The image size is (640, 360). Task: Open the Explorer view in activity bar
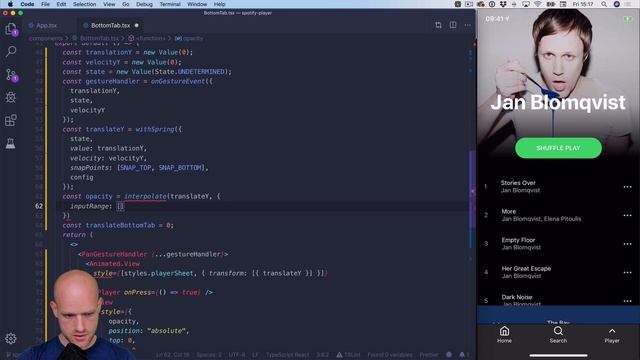click(x=11, y=29)
